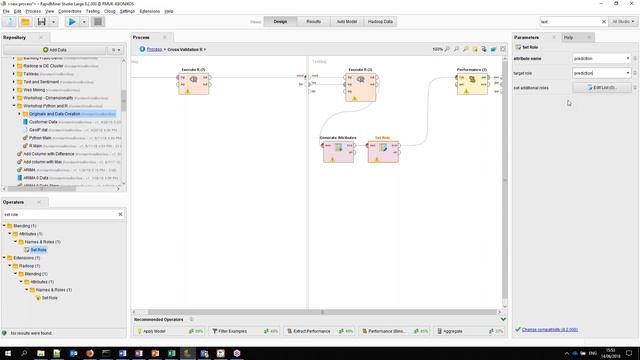Clear the operators search box
This screenshot has height=360, width=640.
[120, 214]
